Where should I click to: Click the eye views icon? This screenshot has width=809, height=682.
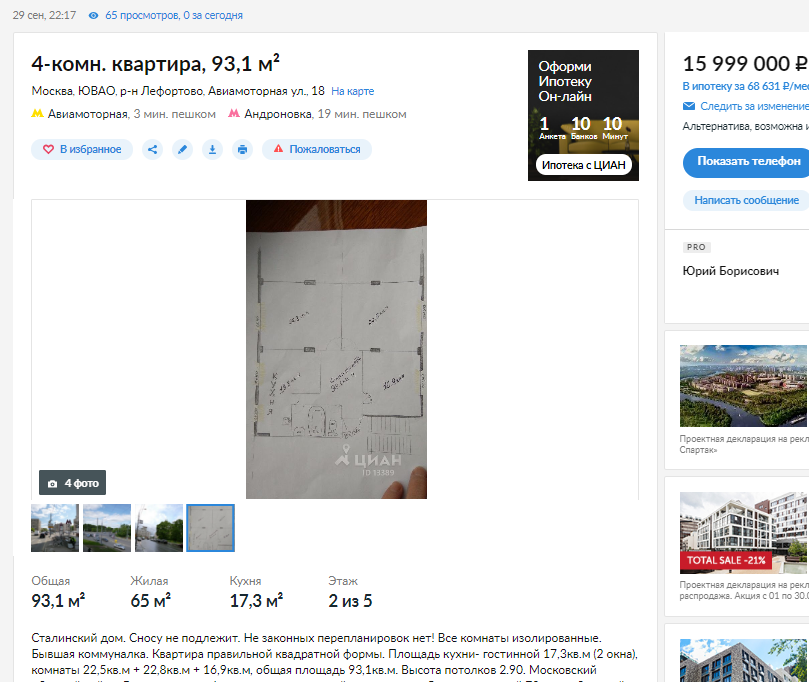93,15
